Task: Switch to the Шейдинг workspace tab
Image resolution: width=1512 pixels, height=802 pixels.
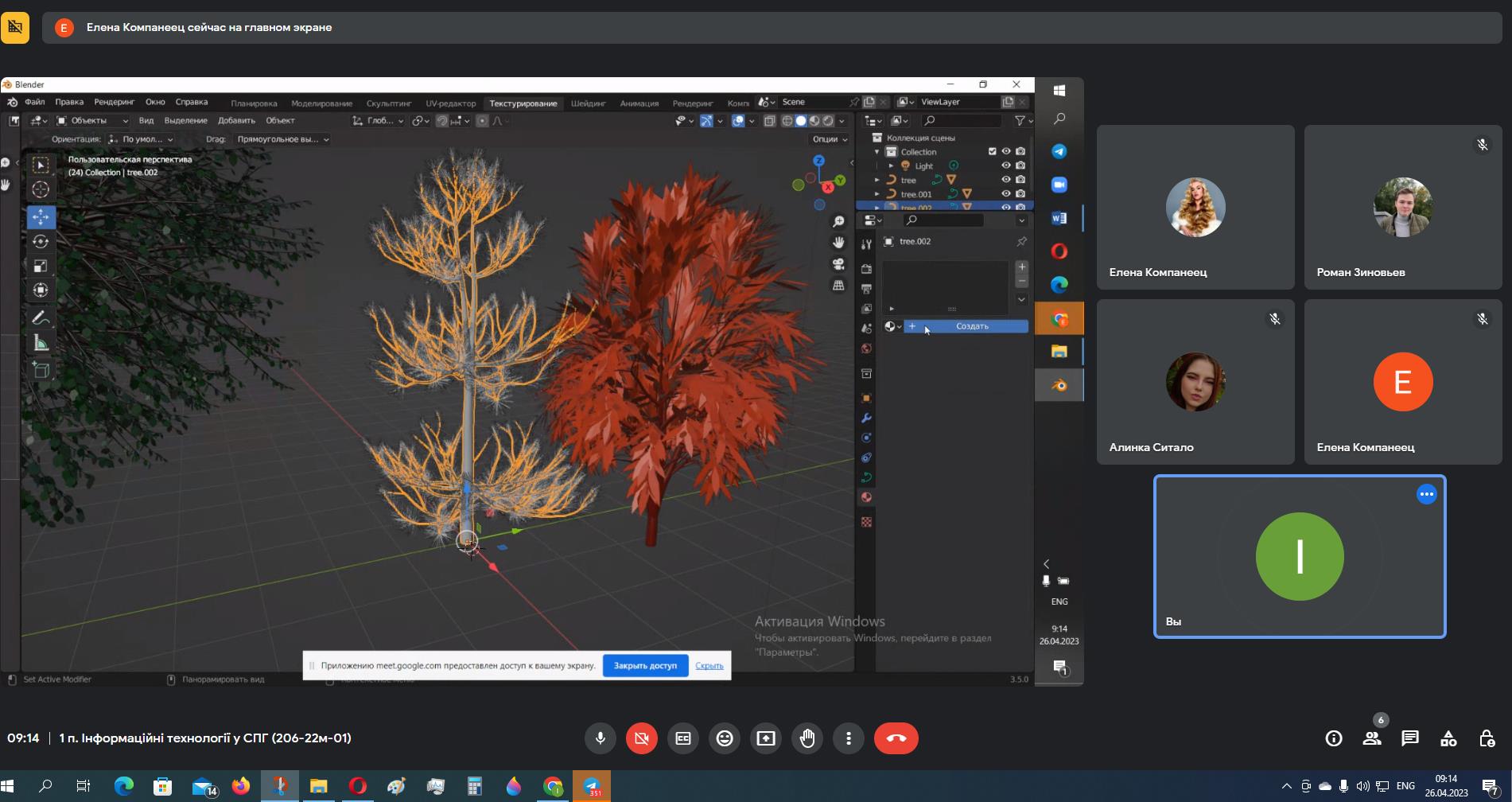Action: (588, 103)
